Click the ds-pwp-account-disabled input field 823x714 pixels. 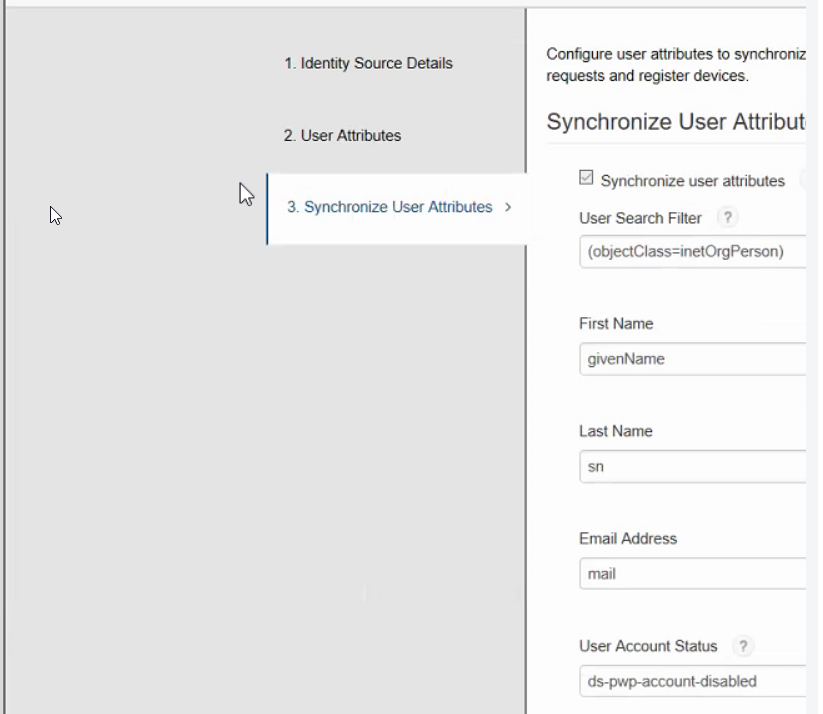click(x=692, y=681)
